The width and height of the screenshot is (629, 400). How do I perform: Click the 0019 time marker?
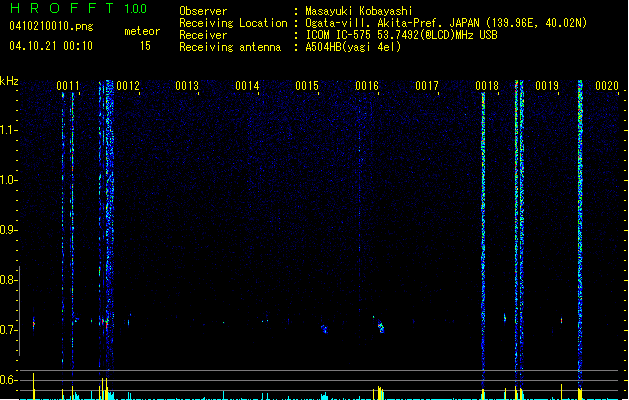coord(547,86)
